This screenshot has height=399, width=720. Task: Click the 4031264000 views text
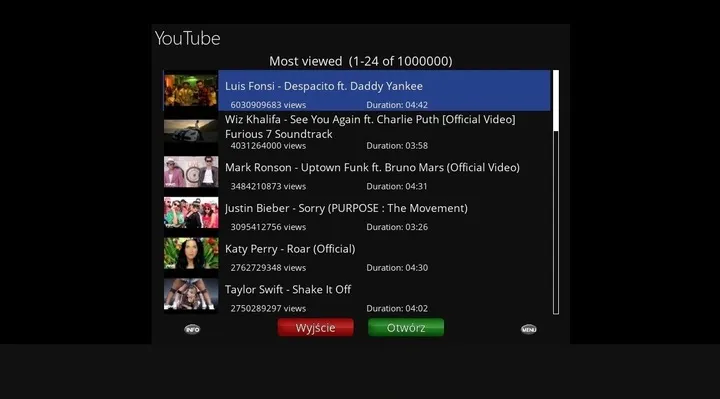[268, 146]
